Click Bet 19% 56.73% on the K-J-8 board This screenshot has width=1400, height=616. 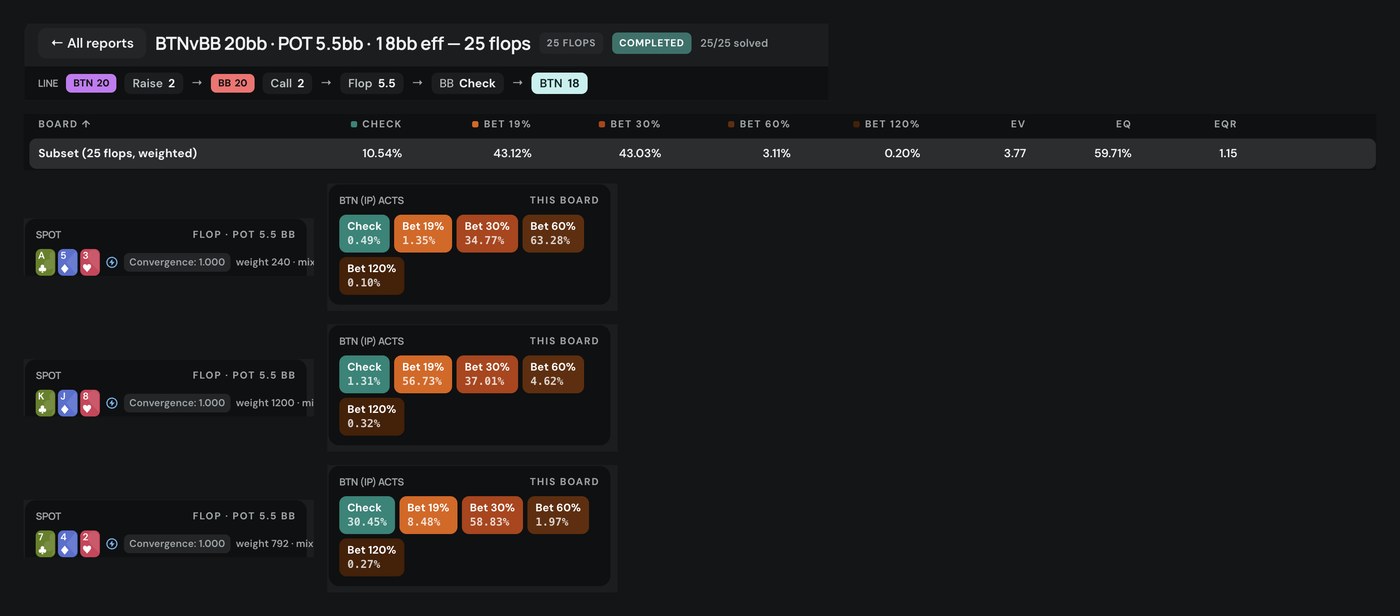pyautogui.click(x=423, y=374)
